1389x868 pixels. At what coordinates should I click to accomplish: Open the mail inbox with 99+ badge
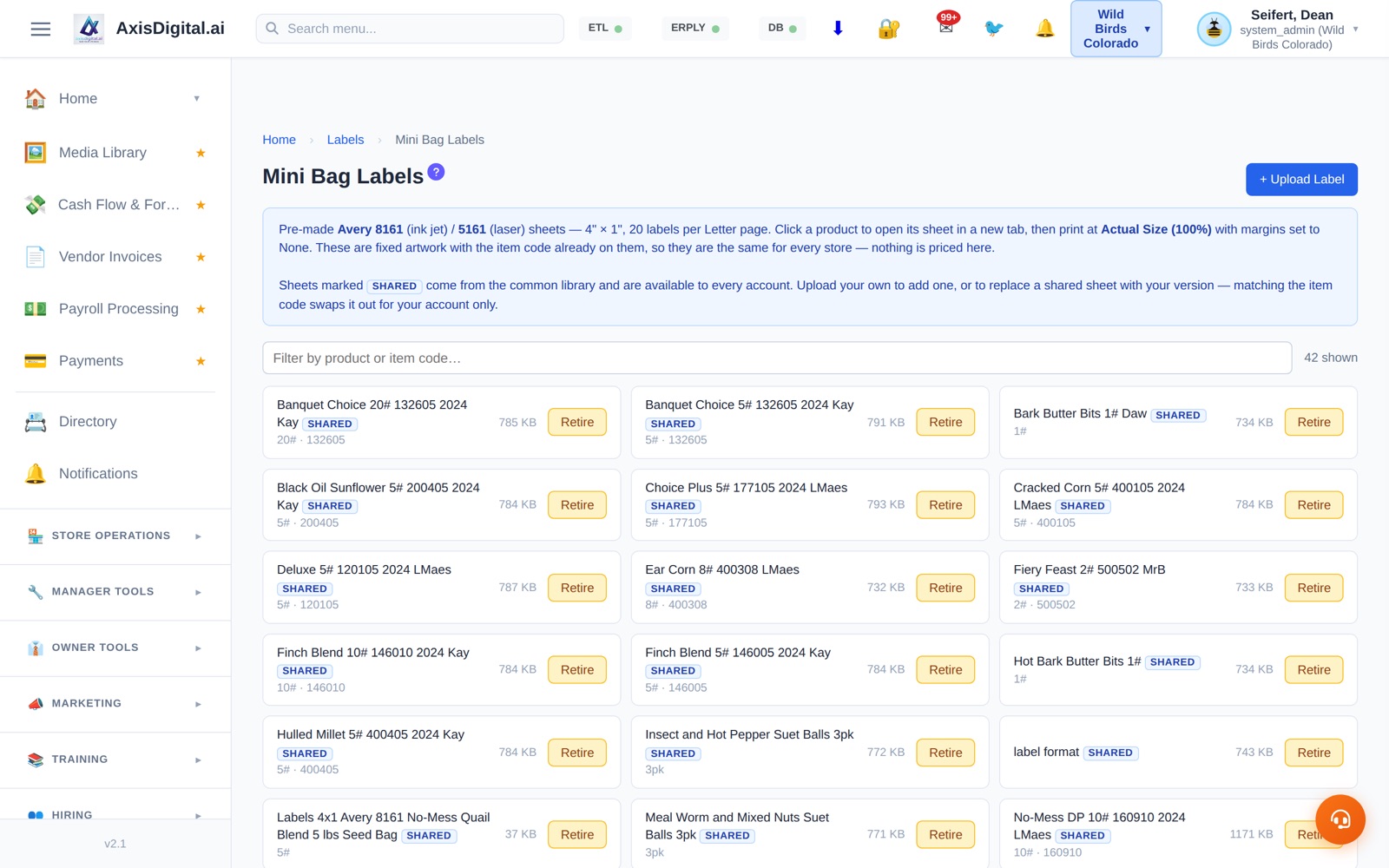pyautogui.click(x=946, y=26)
